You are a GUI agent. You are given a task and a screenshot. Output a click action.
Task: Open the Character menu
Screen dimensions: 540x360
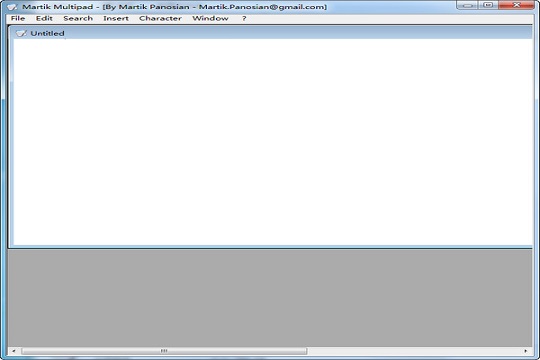point(160,19)
